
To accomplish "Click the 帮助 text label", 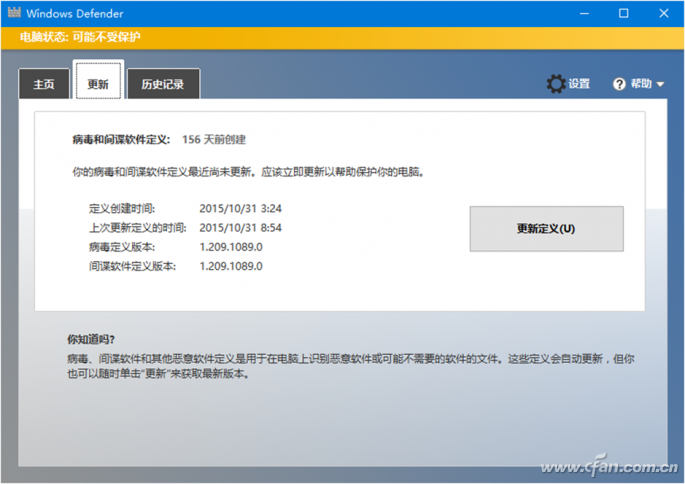I will 641,83.
